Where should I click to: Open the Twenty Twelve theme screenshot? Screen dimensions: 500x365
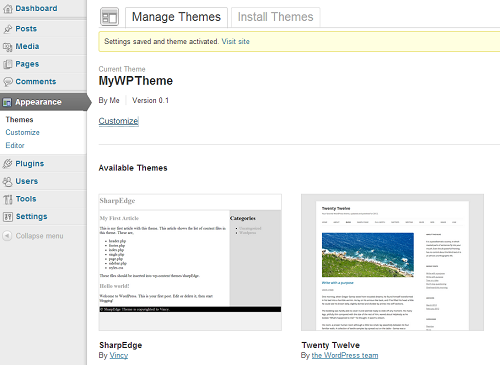[392, 262]
